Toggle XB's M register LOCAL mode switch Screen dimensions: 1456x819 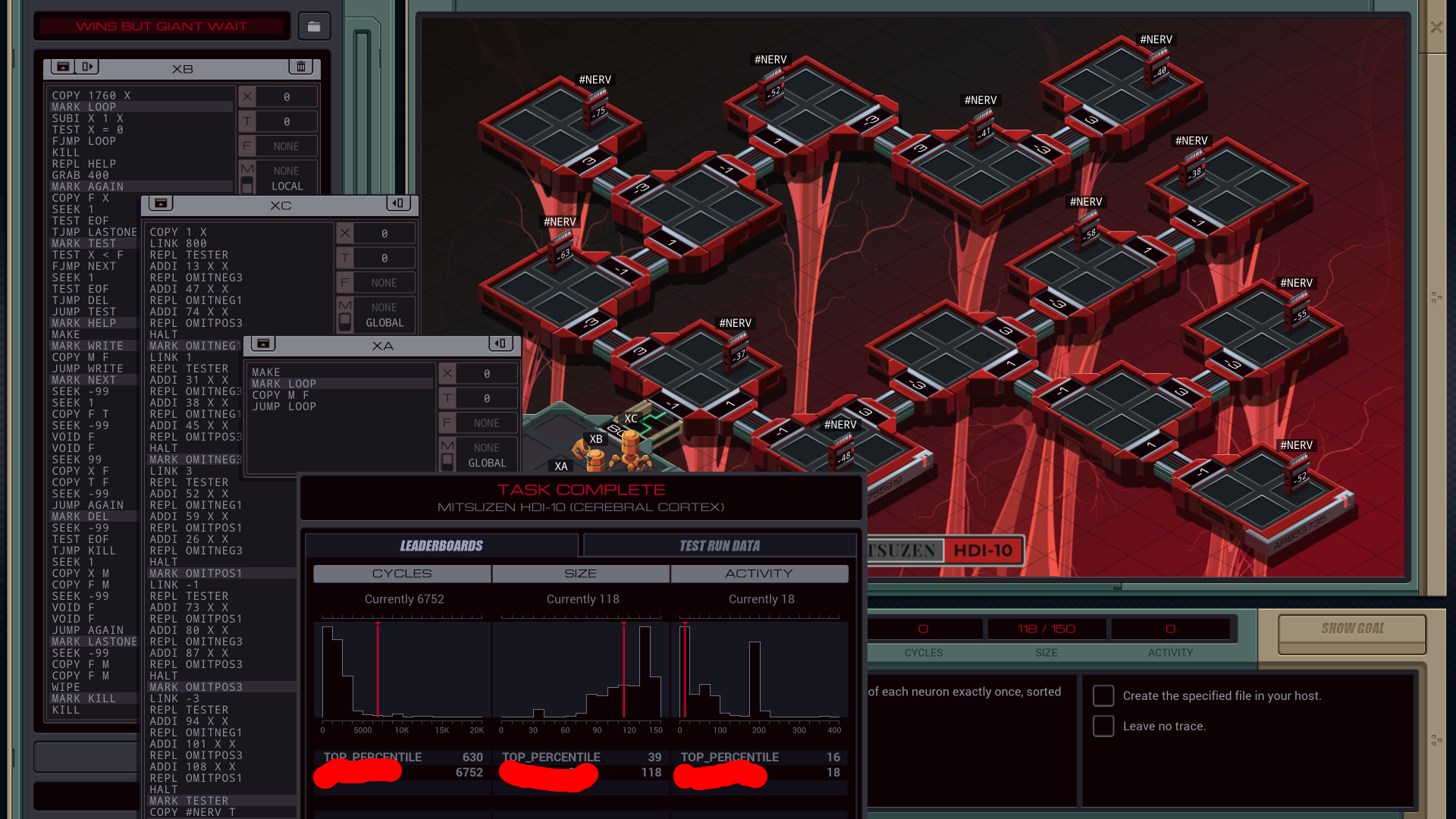coord(247,185)
